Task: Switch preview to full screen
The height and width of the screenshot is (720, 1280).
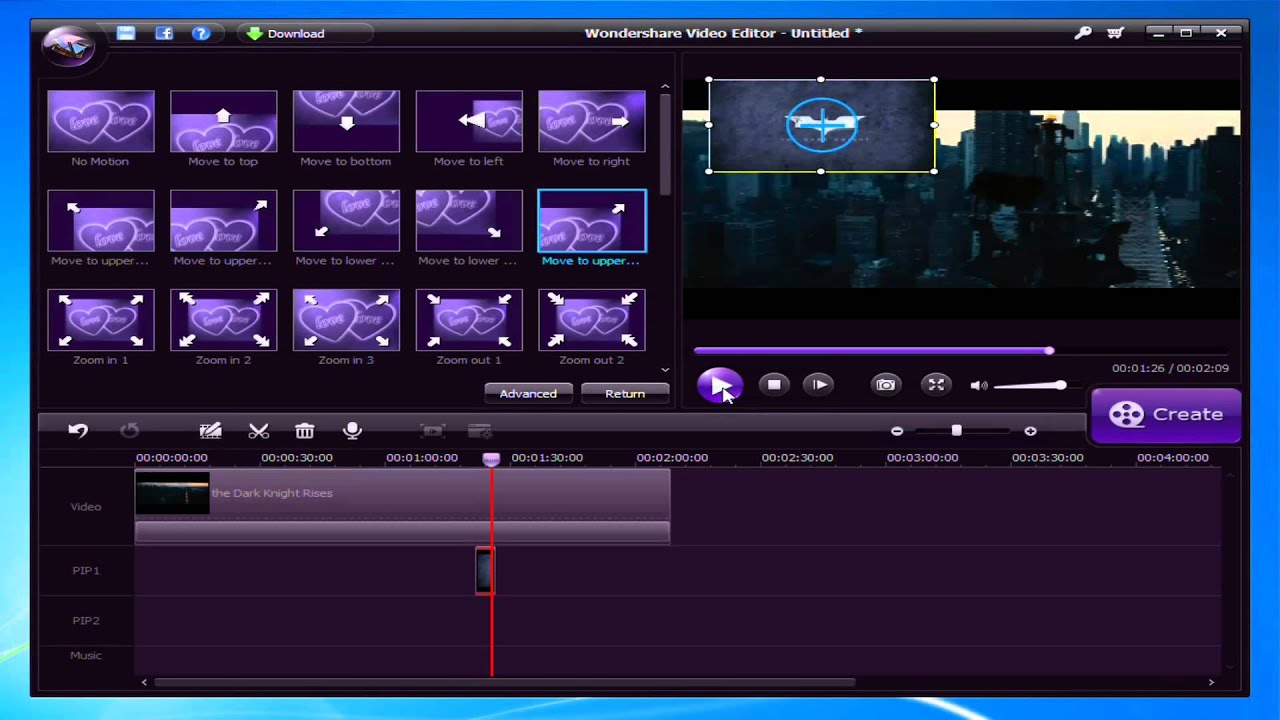Action: pyautogui.click(x=936, y=385)
